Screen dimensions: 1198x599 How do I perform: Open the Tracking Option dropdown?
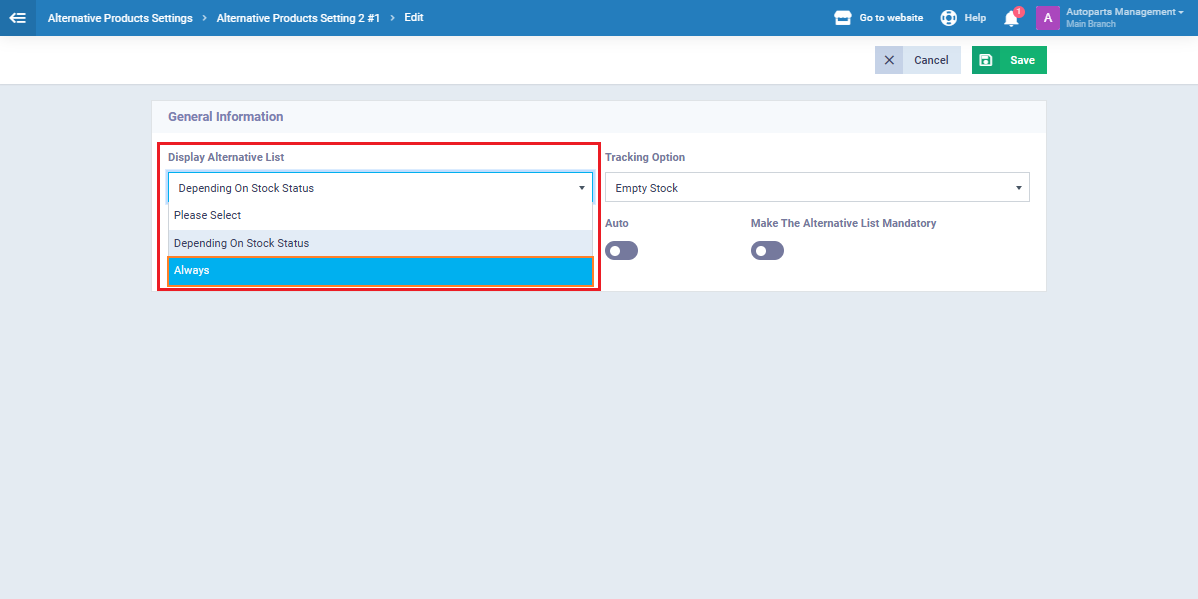817,188
